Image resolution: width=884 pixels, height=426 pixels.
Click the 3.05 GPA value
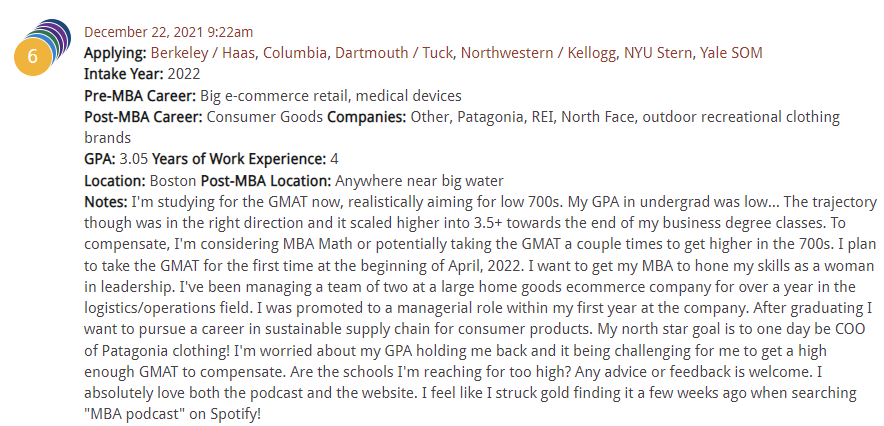(x=134, y=159)
